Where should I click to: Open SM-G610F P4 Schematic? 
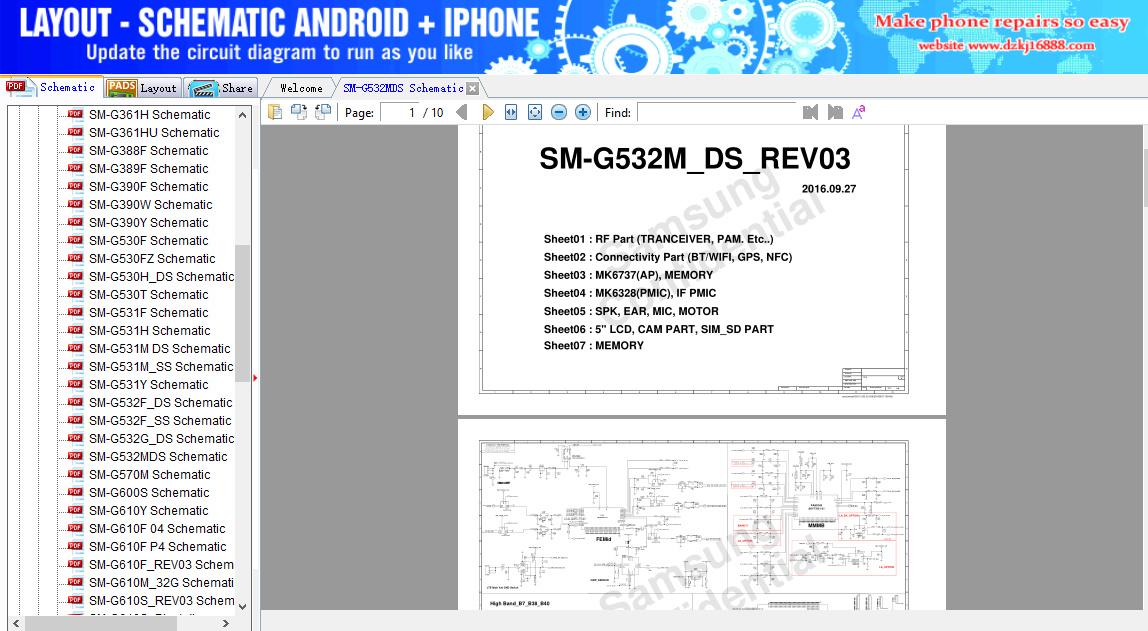click(x=157, y=547)
